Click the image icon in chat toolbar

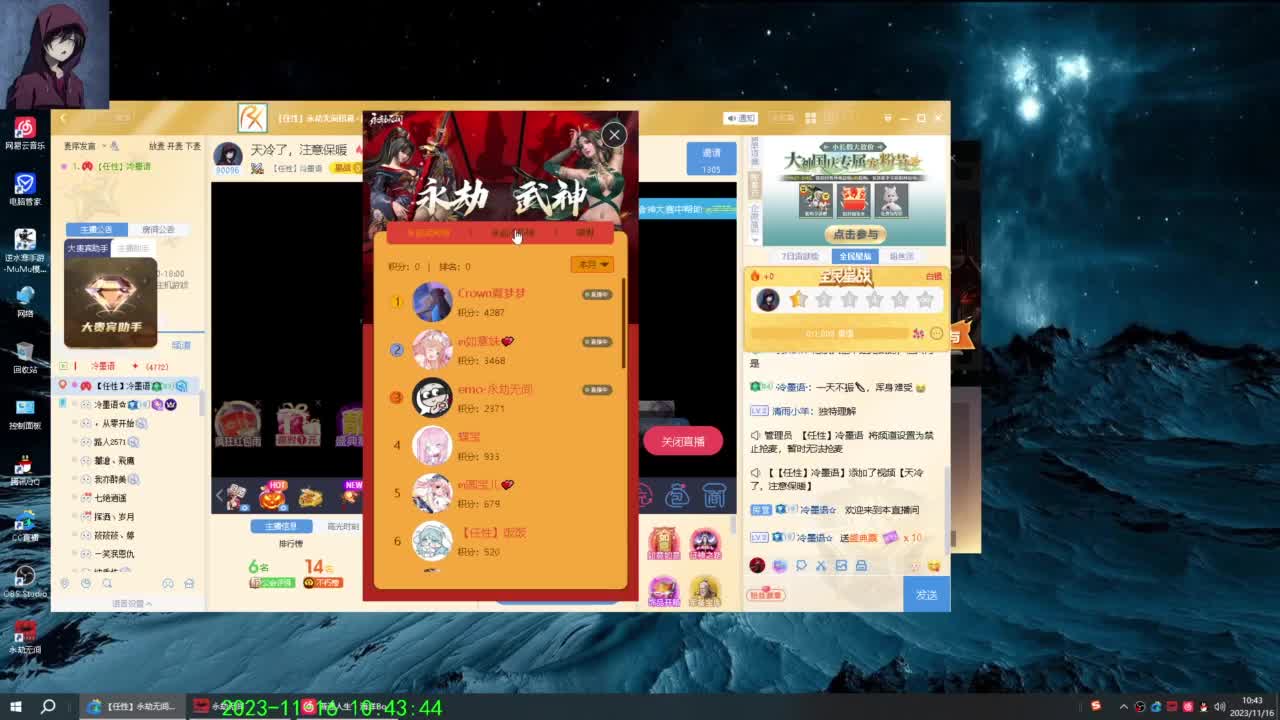click(841, 566)
